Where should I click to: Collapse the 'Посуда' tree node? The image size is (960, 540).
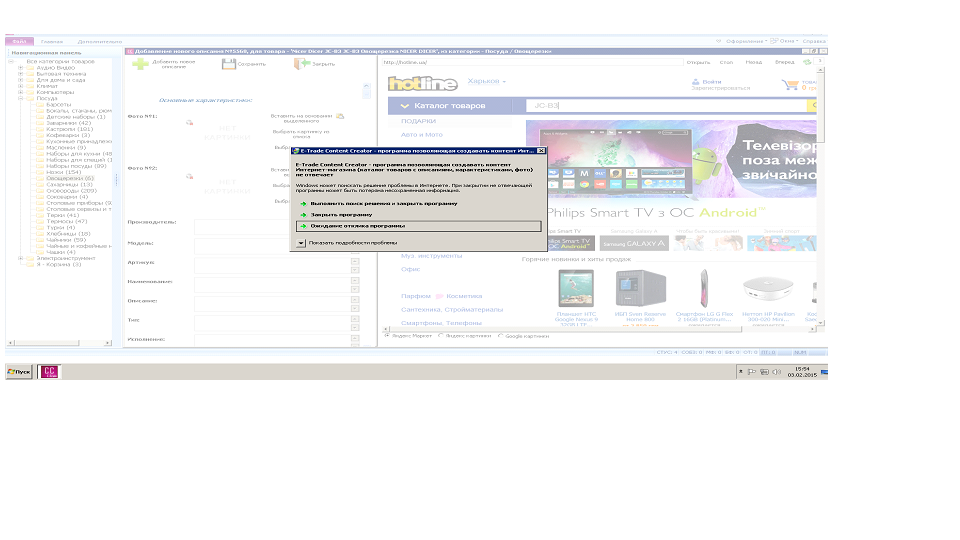(x=20, y=98)
